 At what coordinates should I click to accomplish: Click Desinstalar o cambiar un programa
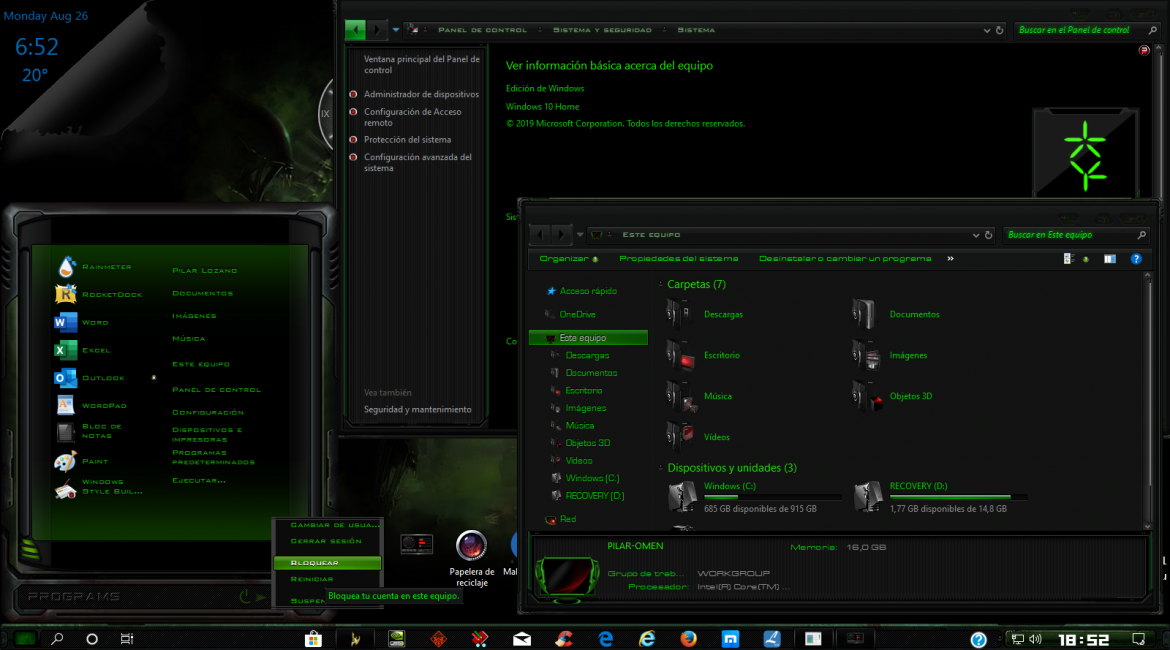(x=845, y=259)
